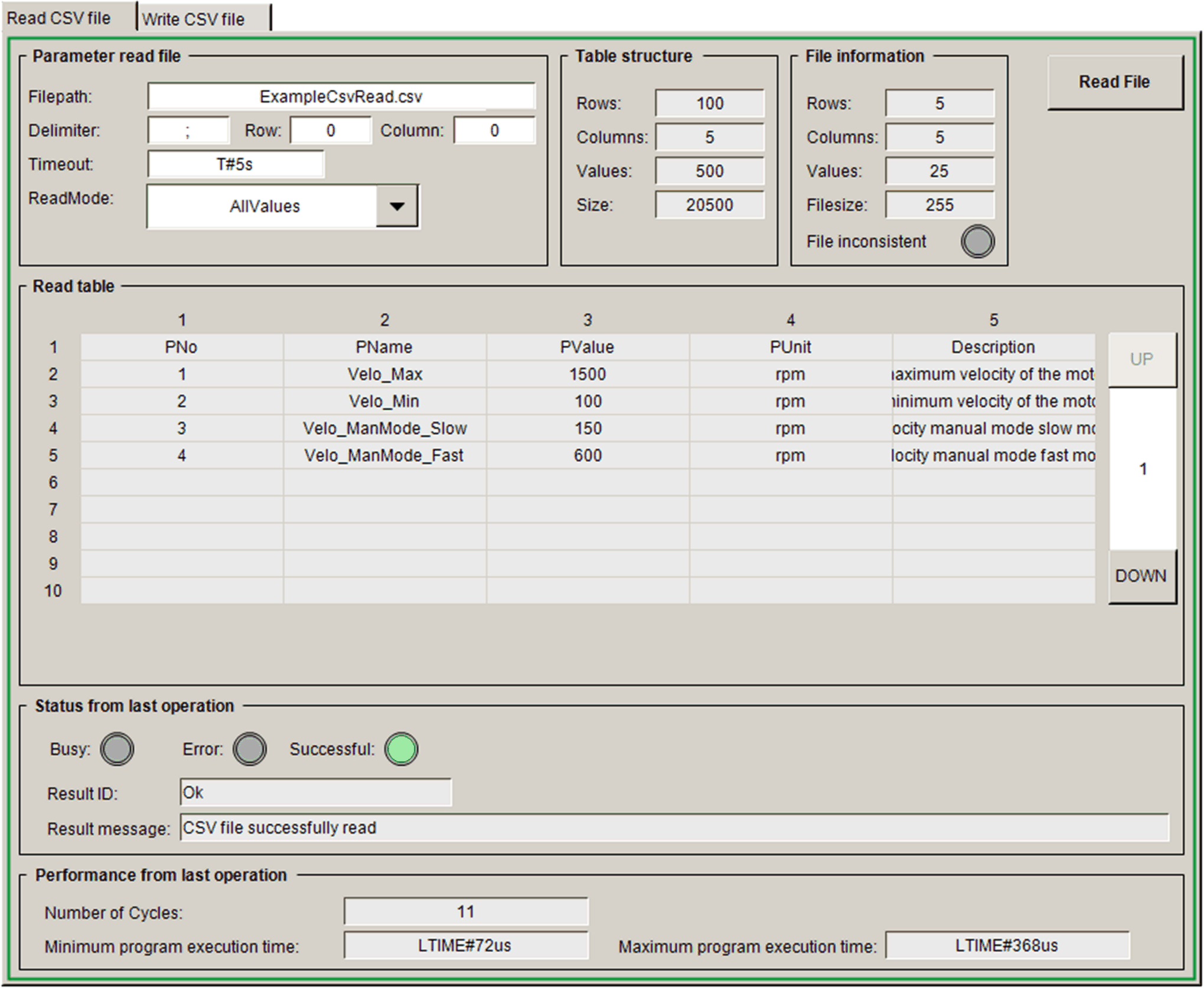Select the Velo_ManMode_Slow table cell

point(384,428)
